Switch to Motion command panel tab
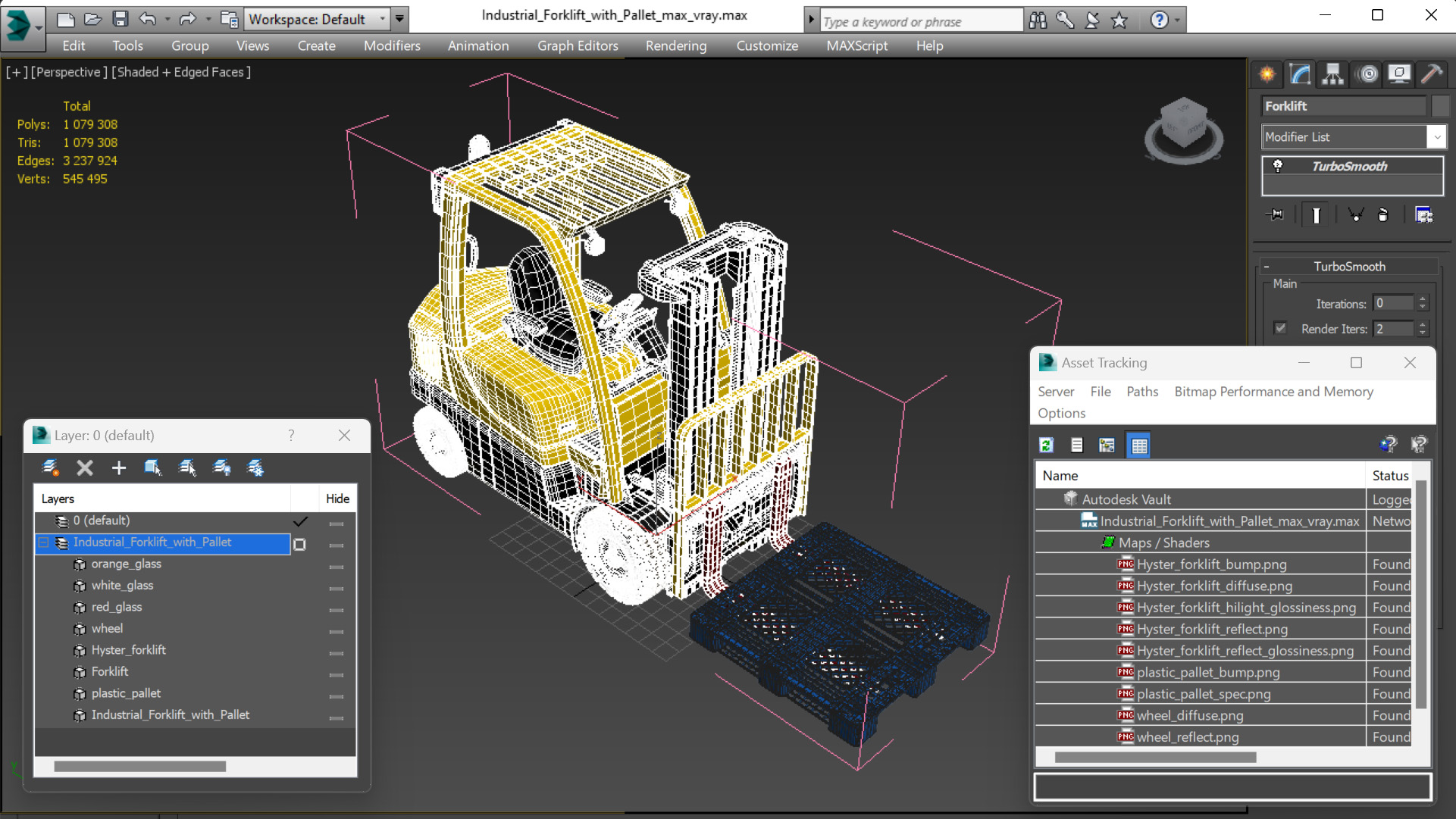Screen dimensions: 1456x819 [1367, 74]
